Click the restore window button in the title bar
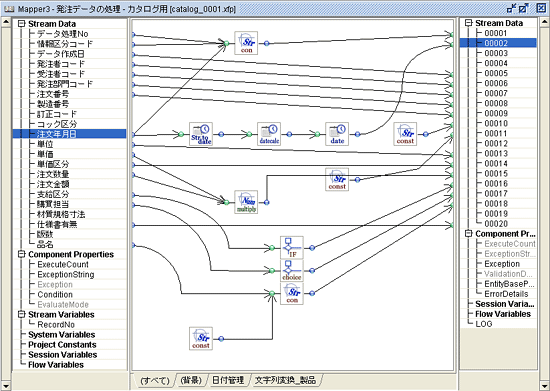 pos(523,8)
